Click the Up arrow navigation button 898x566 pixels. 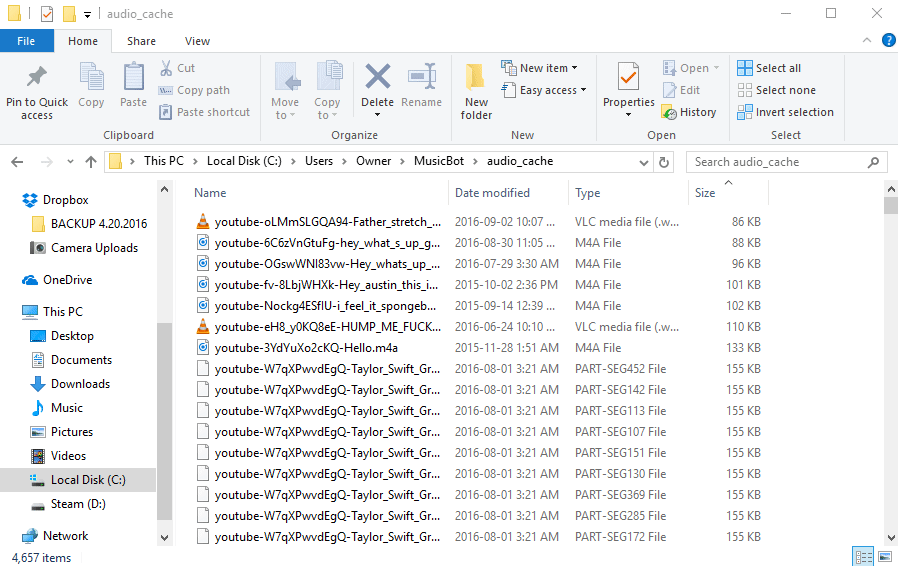91,161
